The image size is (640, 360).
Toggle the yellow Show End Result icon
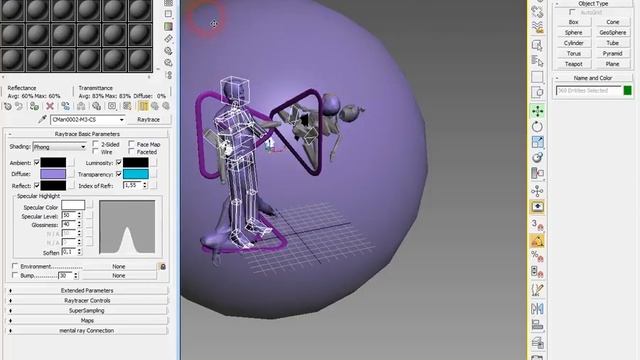(x=143, y=107)
